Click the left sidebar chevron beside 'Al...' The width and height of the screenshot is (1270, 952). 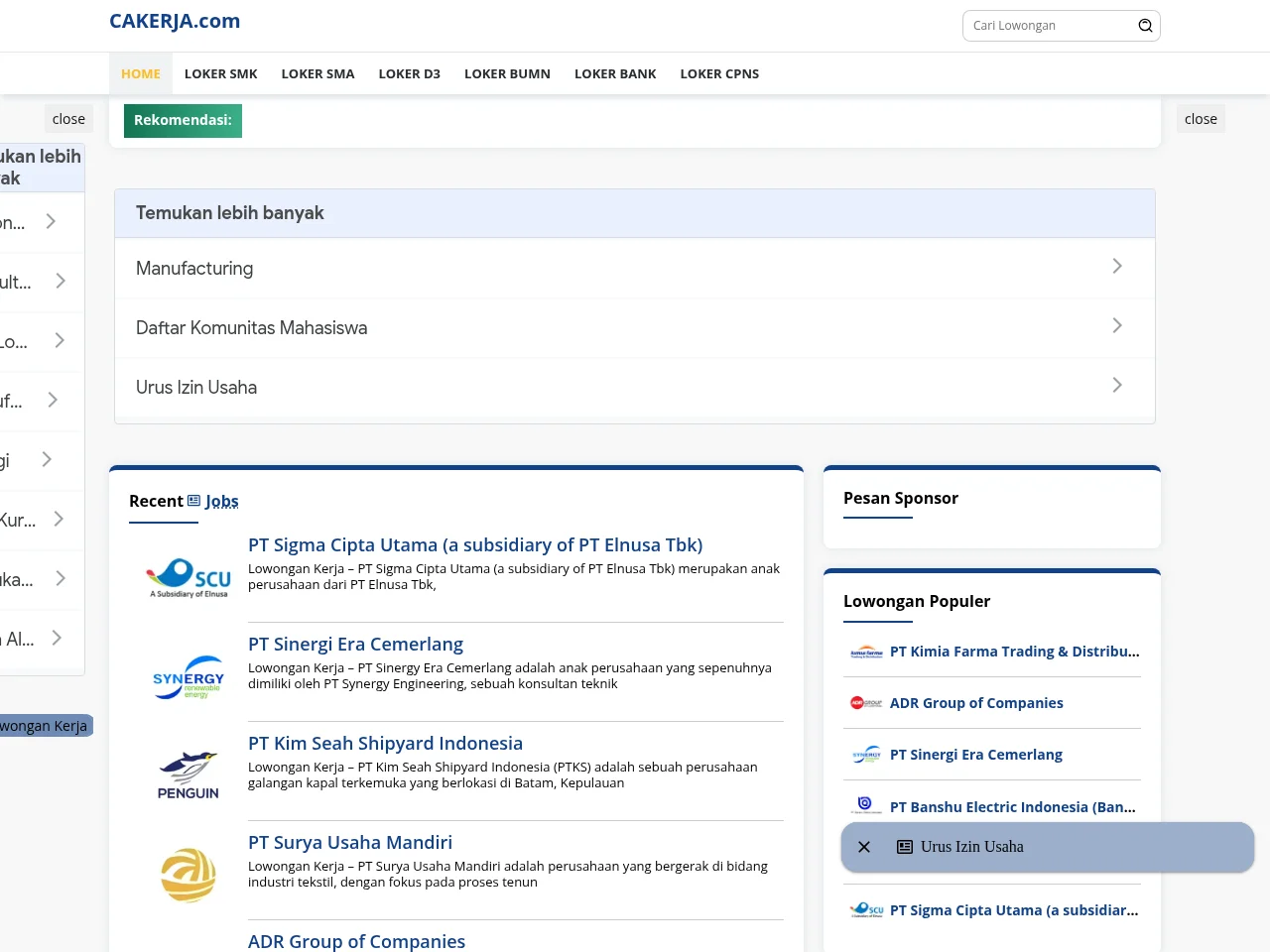[57, 638]
